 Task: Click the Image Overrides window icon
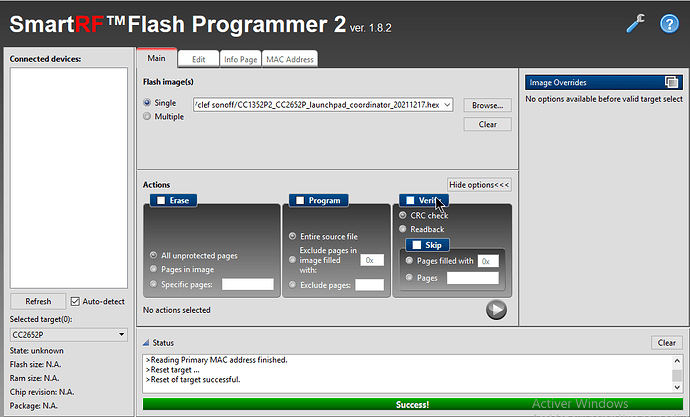[x=672, y=82]
